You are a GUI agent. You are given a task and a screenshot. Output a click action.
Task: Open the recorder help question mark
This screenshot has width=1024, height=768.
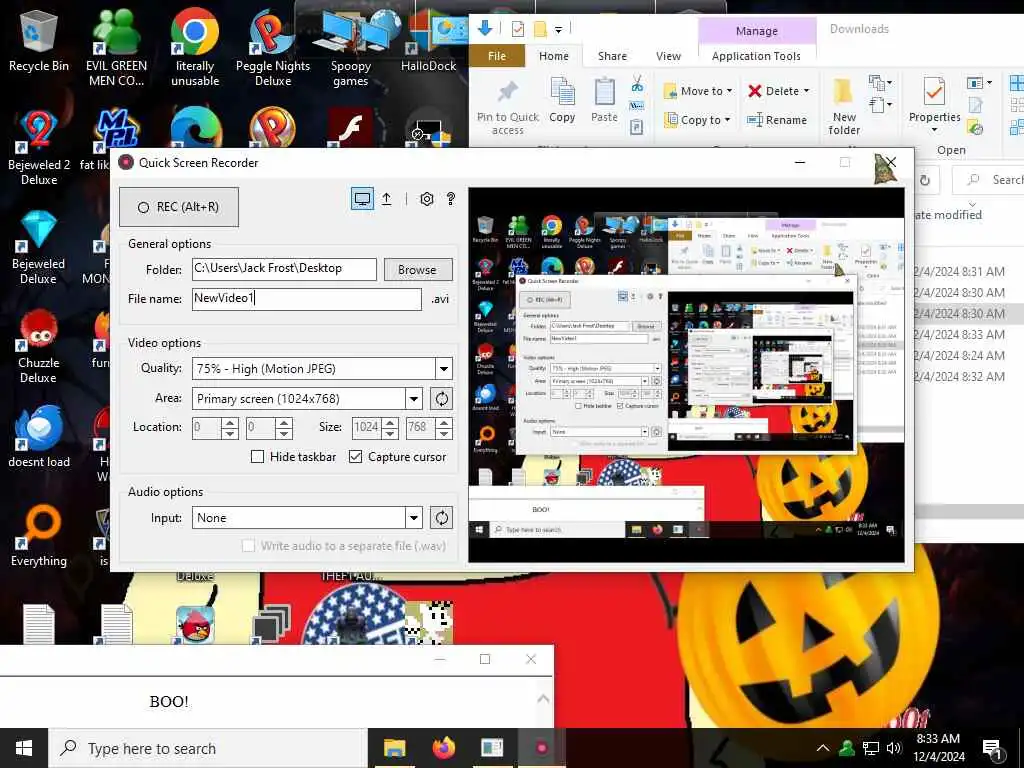pyautogui.click(x=451, y=199)
